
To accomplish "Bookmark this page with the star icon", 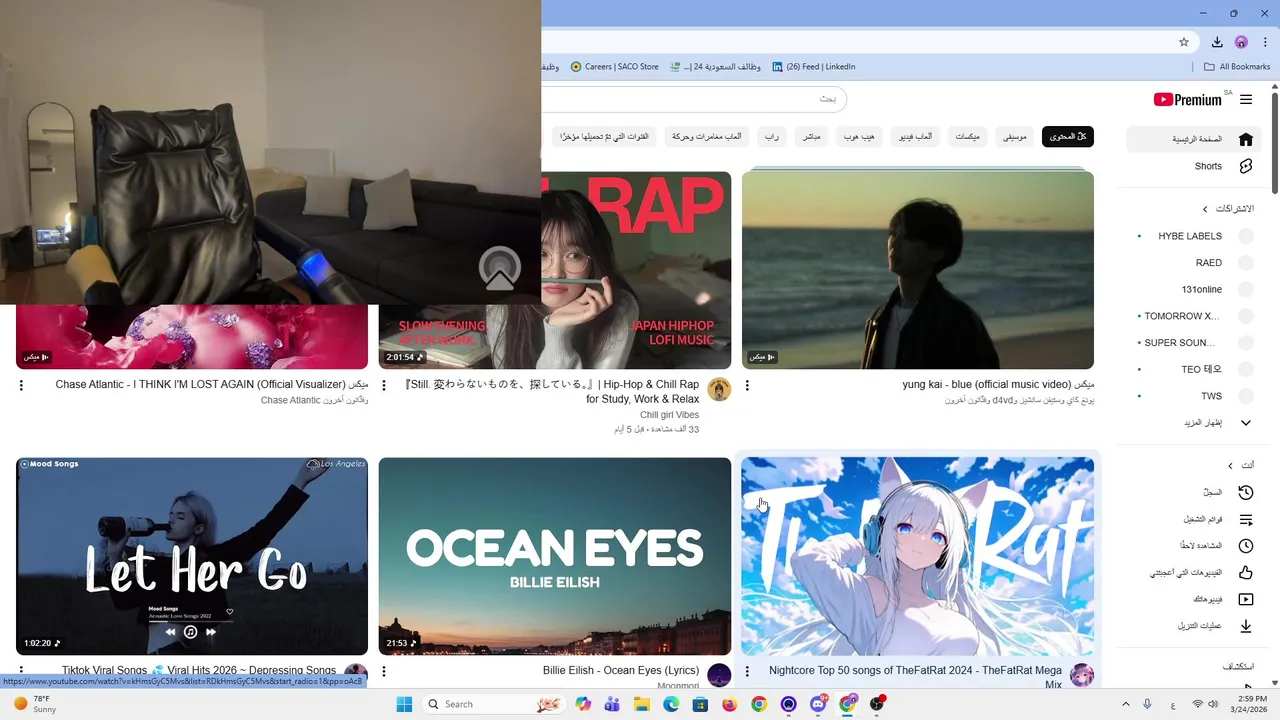I will [1184, 42].
